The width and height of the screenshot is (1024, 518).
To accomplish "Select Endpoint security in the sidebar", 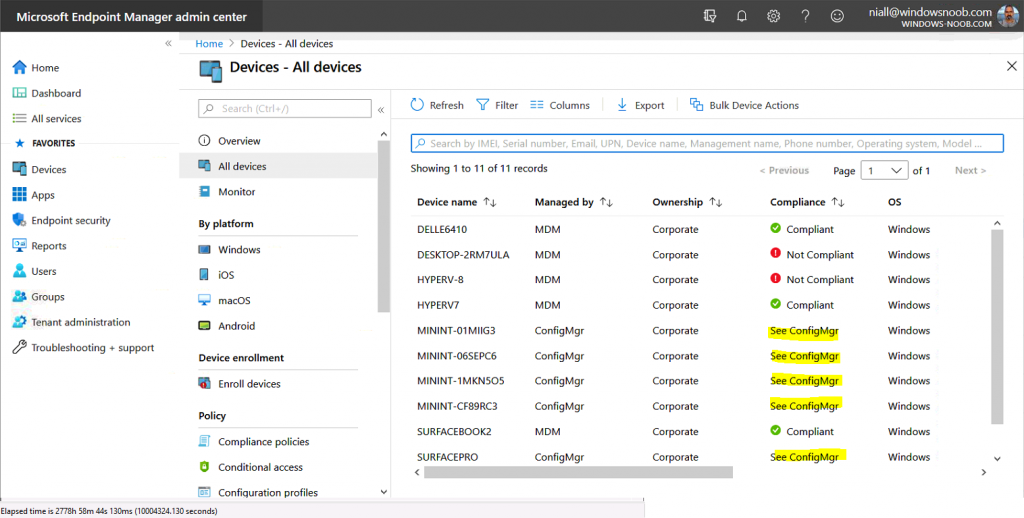I will [70, 221].
